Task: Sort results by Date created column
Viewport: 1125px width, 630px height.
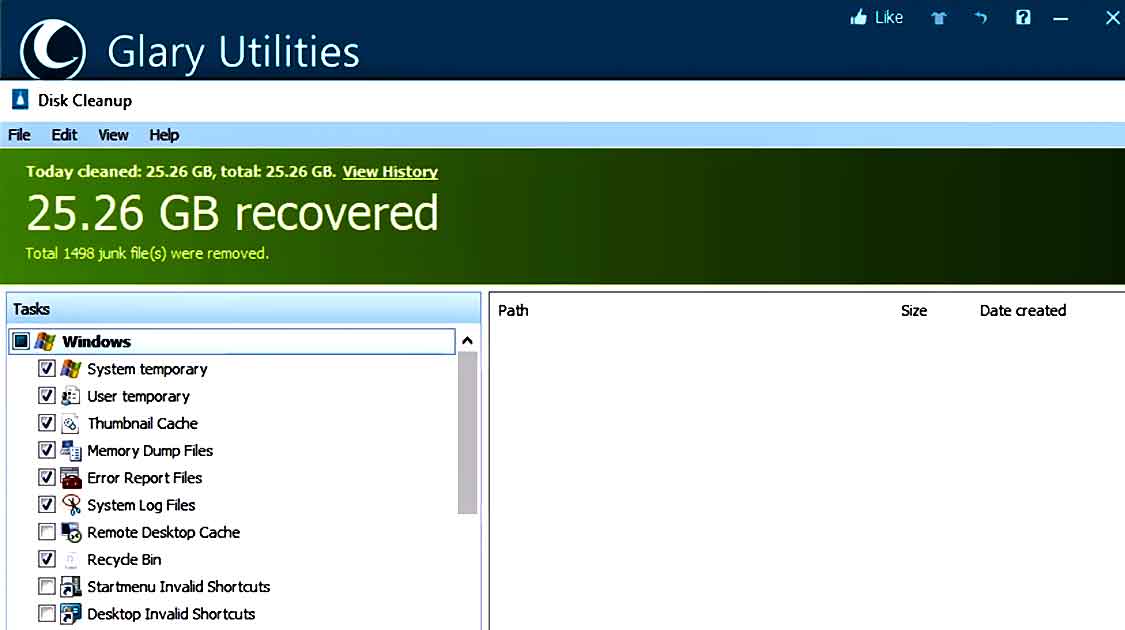Action: [1023, 311]
